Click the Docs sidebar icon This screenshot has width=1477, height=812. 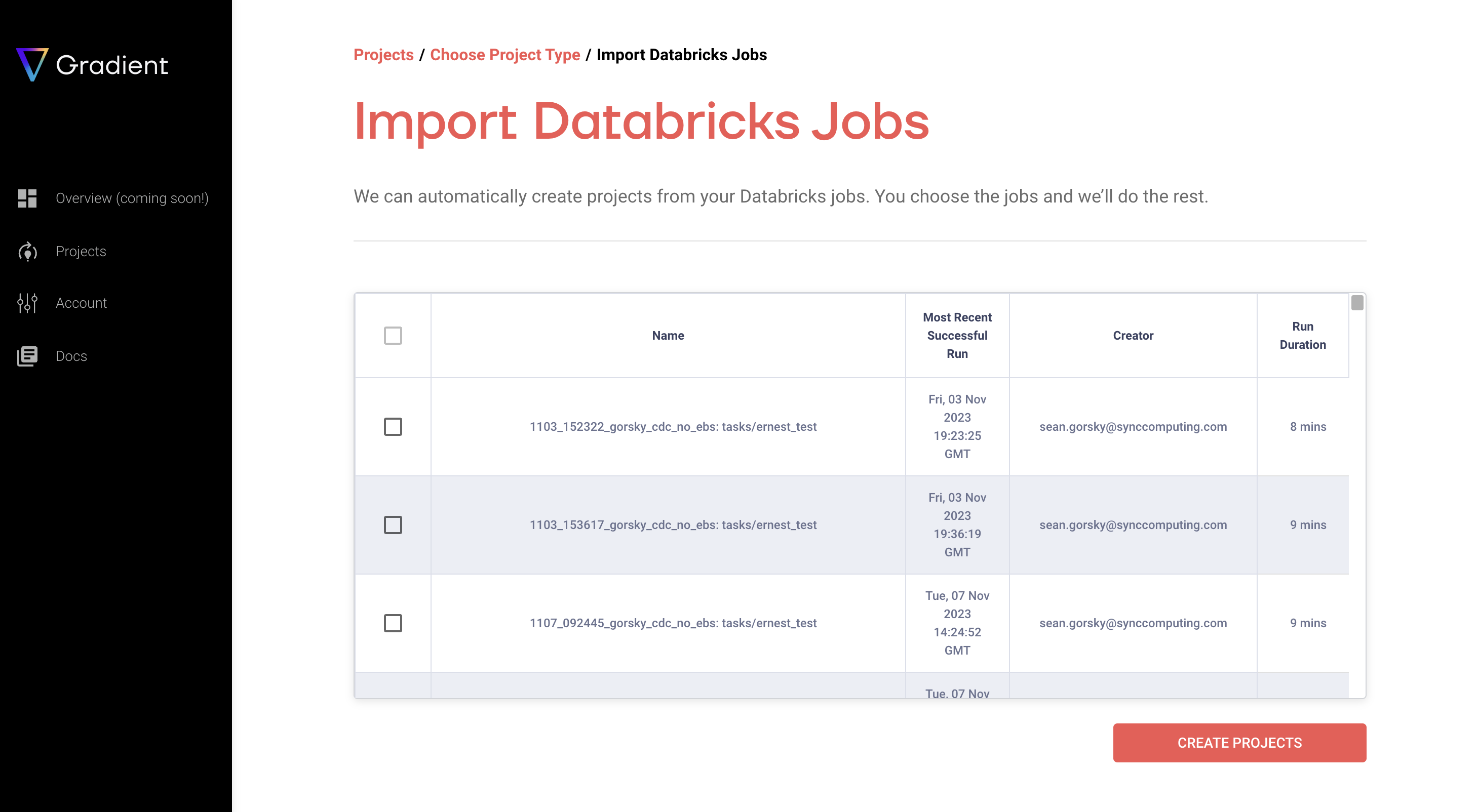(x=27, y=356)
